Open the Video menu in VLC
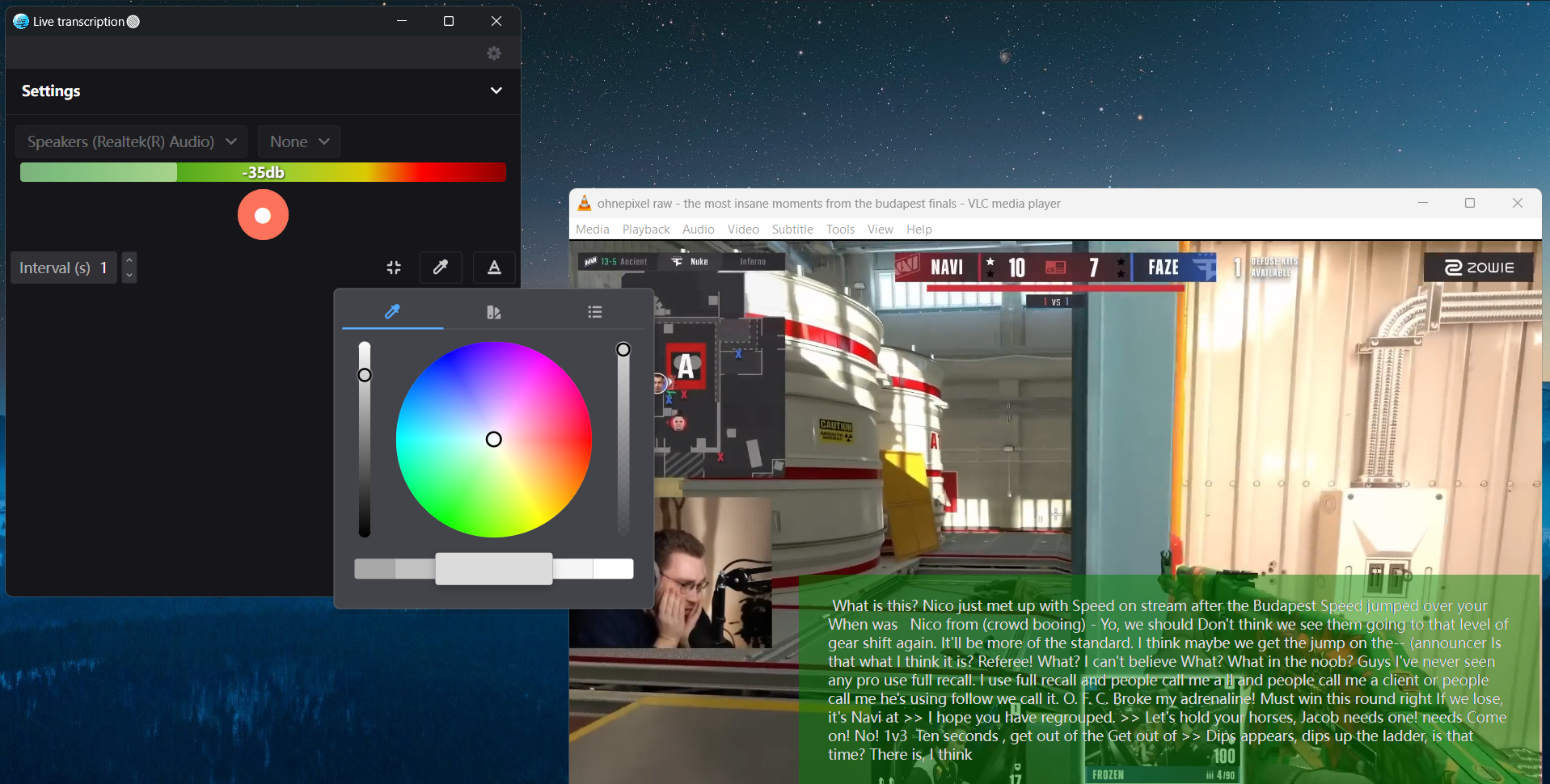1550x784 pixels. coord(743,230)
